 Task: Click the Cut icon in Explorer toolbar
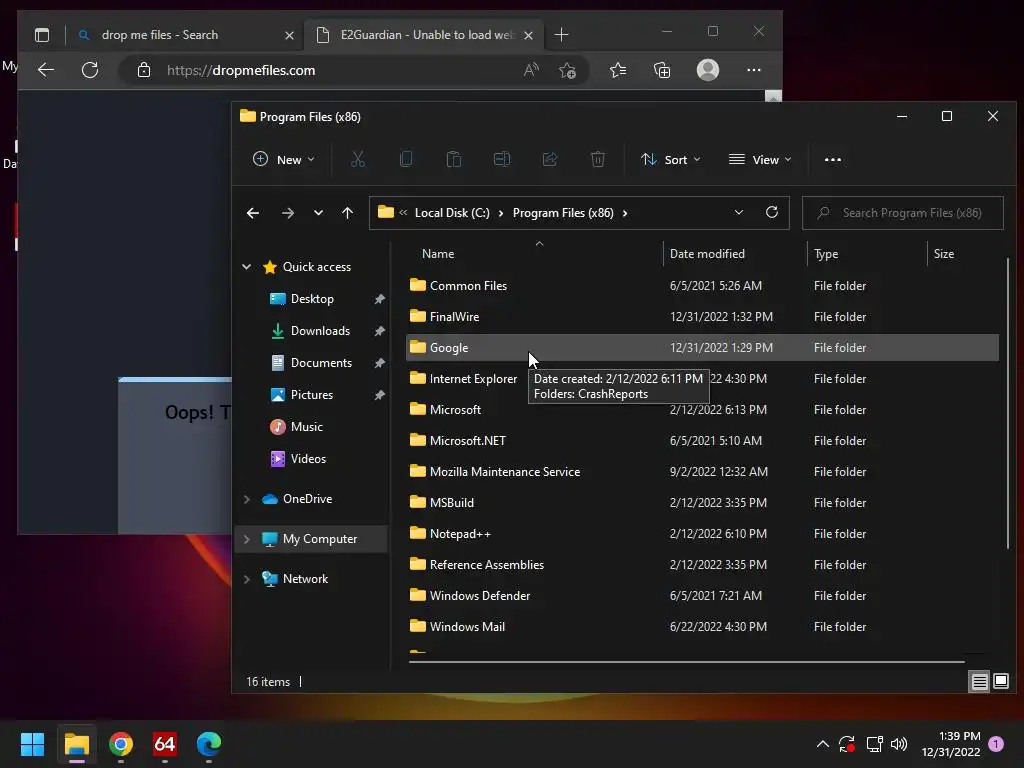tap(358, 159)
